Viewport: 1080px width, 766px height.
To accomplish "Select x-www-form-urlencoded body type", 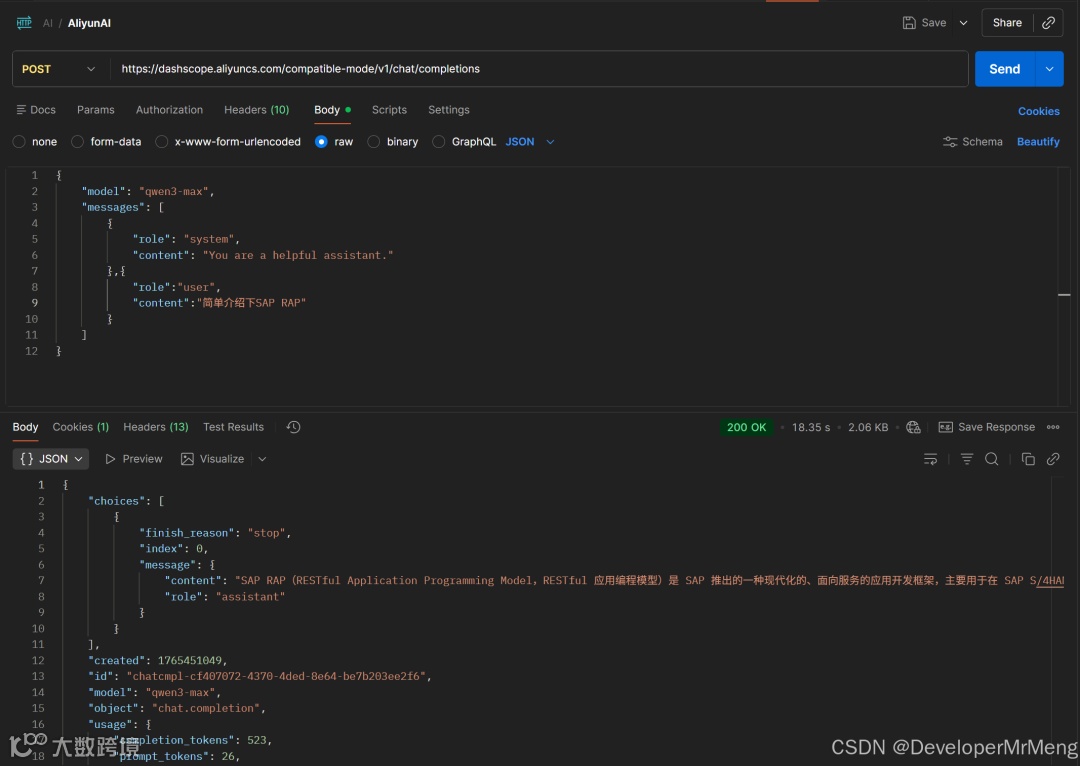I will (162, 142).
